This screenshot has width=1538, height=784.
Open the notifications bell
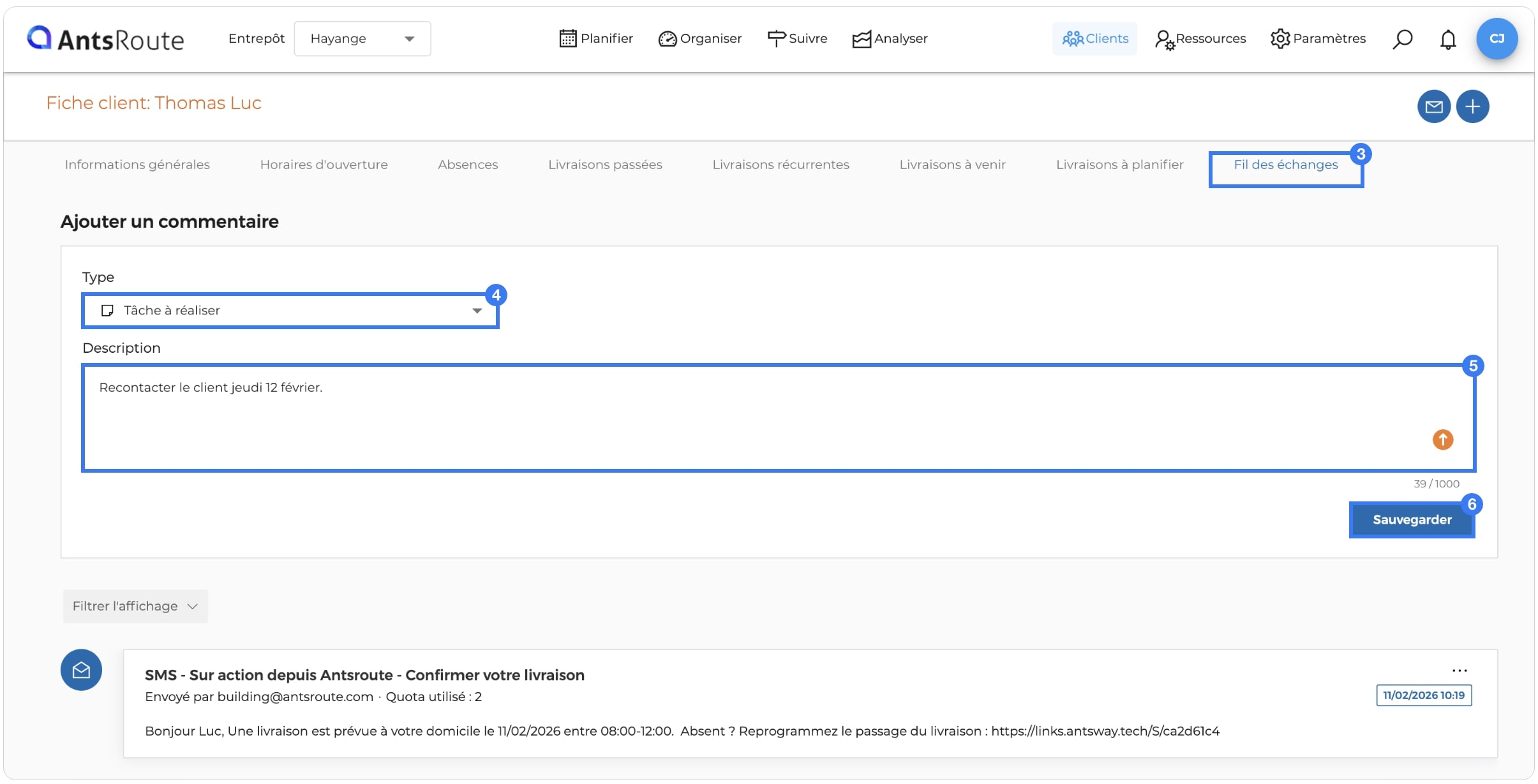1448,40
